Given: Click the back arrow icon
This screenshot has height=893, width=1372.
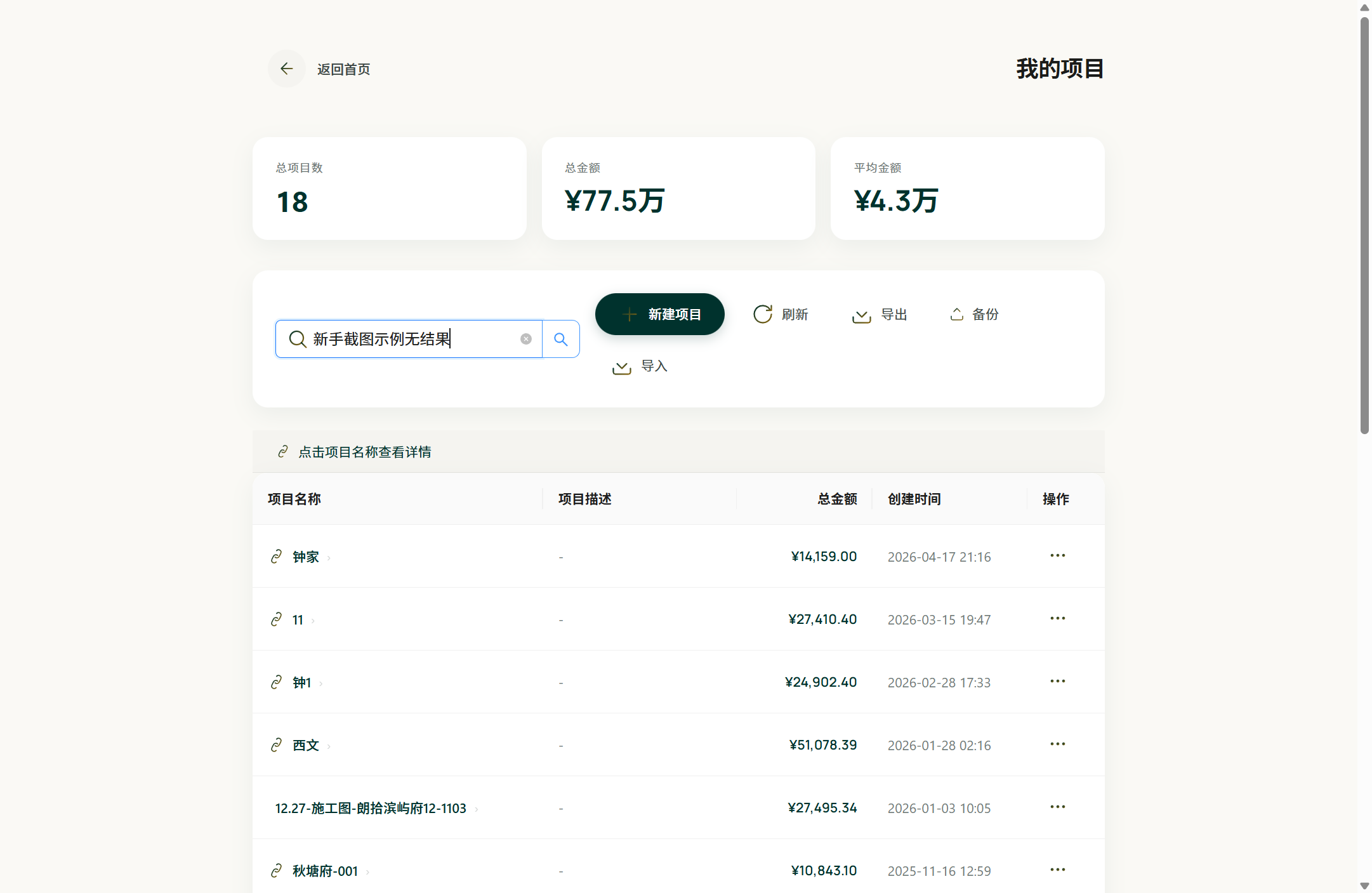Looking at the screenshot, I should click(287, 69).
